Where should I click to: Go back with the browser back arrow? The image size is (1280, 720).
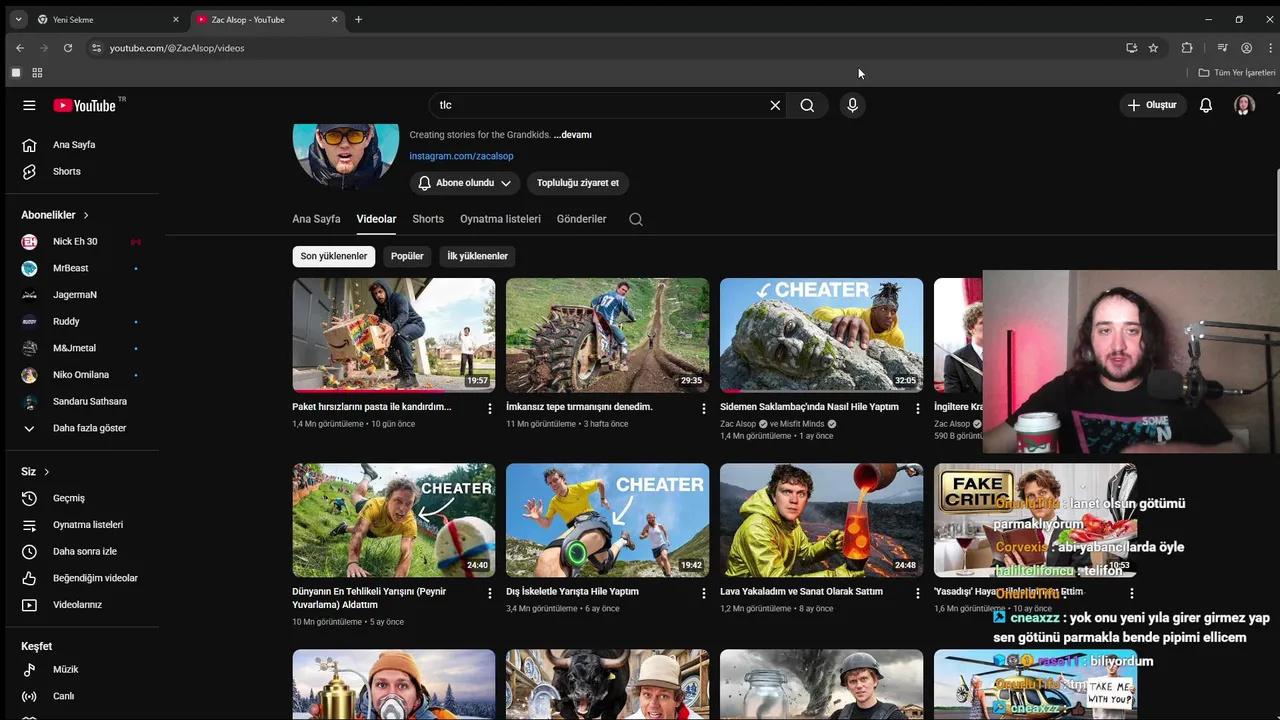pos(20,48)
